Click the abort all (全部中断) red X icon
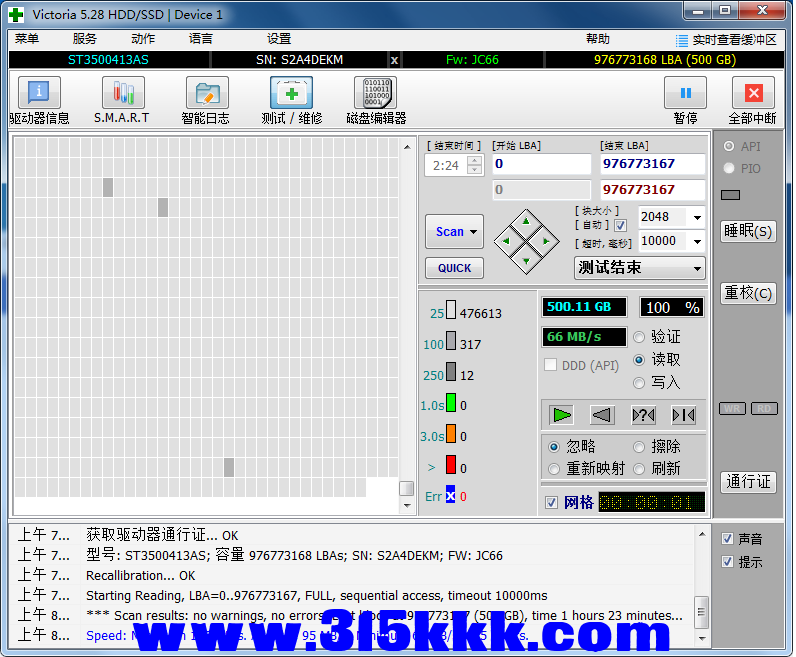The image size is (796, 657). coord(753,93)
